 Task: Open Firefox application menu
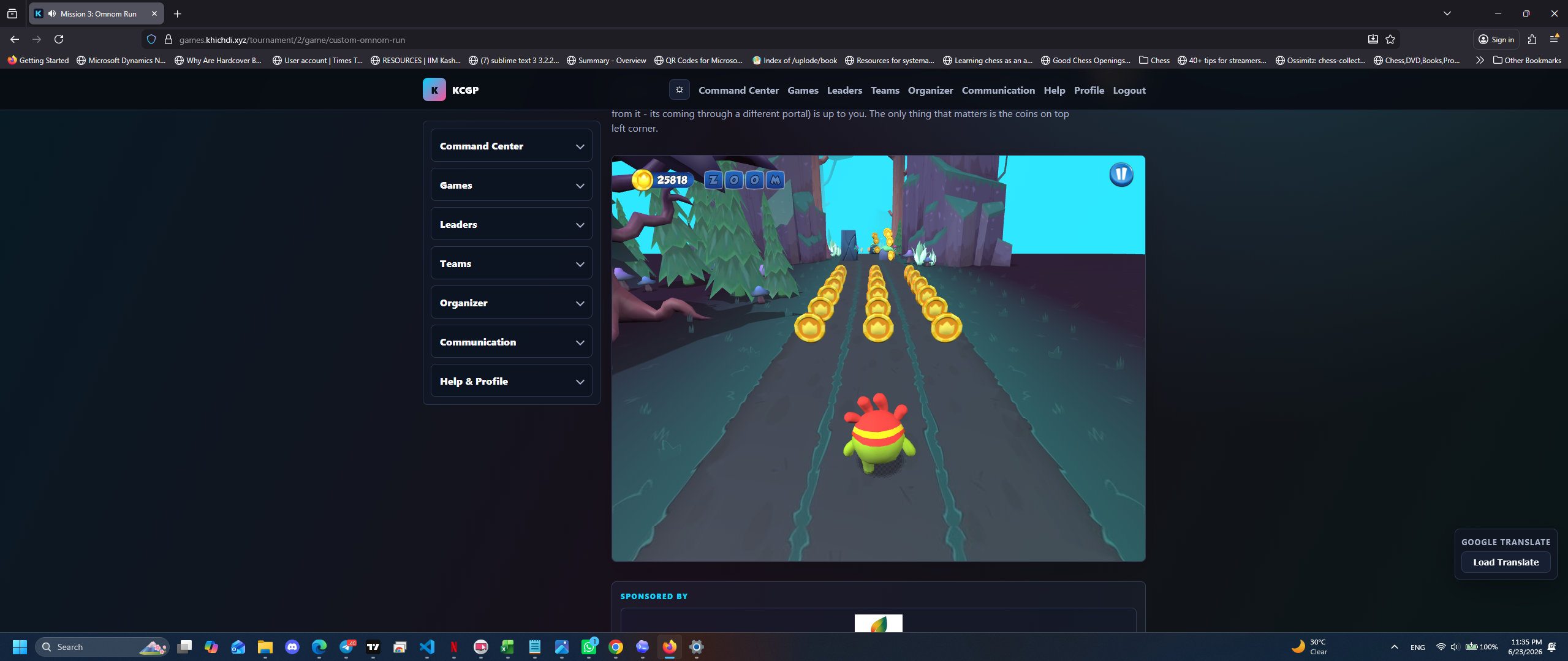1554,40
